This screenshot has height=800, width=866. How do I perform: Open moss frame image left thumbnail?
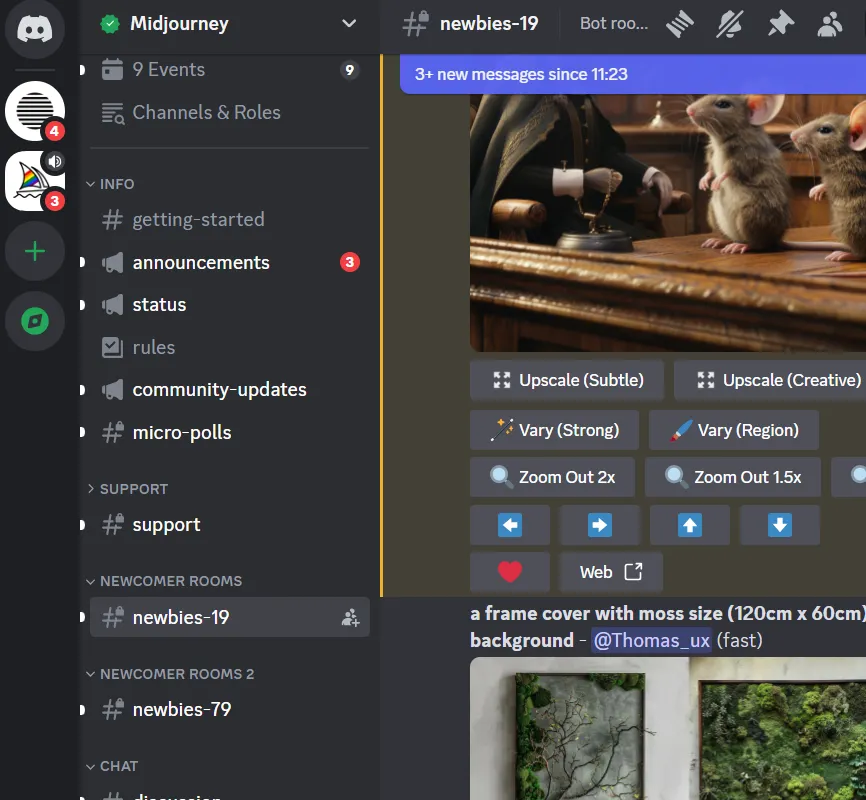coord(579,729)
